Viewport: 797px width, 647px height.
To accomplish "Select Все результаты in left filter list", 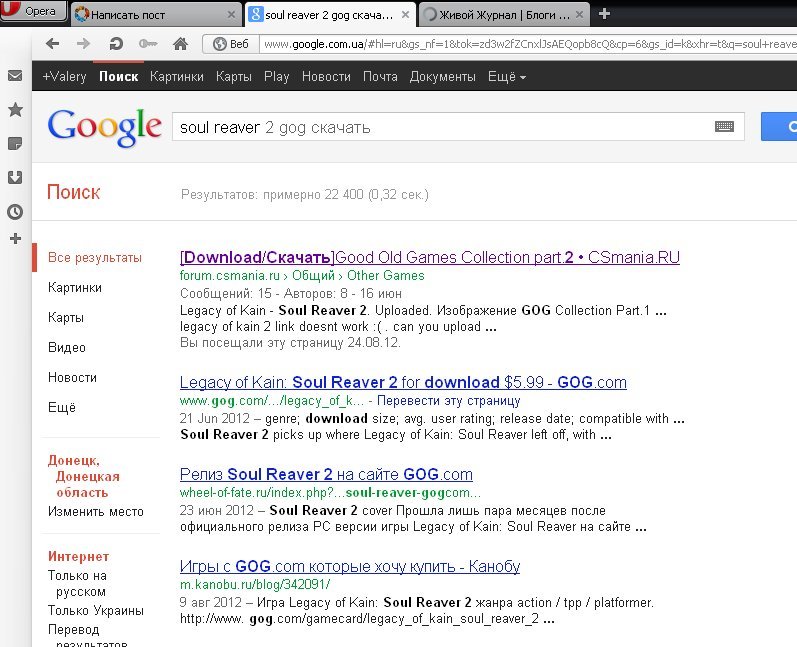I will point(95,257).
